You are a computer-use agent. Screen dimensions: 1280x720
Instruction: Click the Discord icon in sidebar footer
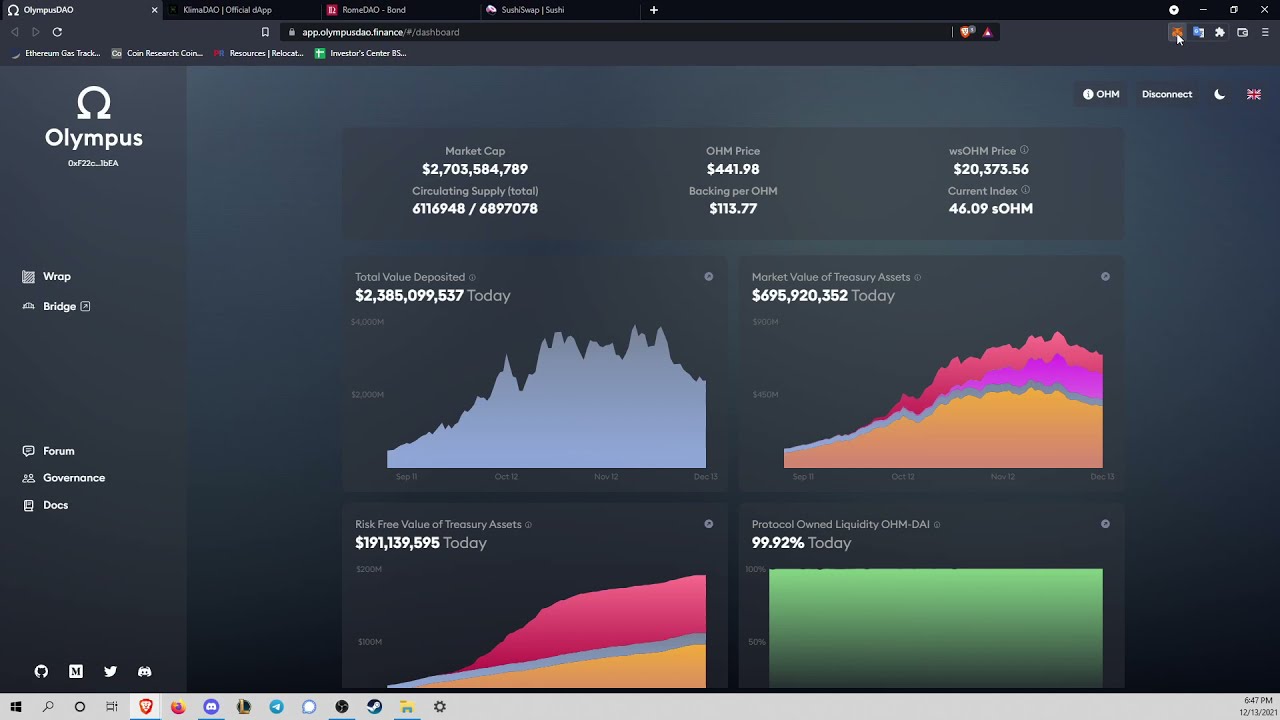click(145, 672)
